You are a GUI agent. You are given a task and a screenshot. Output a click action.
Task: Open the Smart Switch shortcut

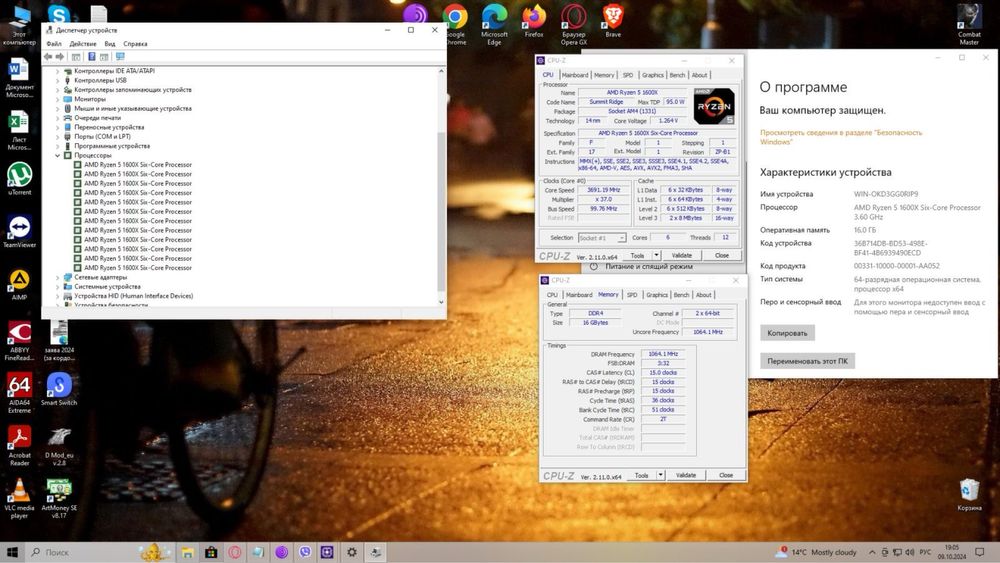[x=59, y=390]
